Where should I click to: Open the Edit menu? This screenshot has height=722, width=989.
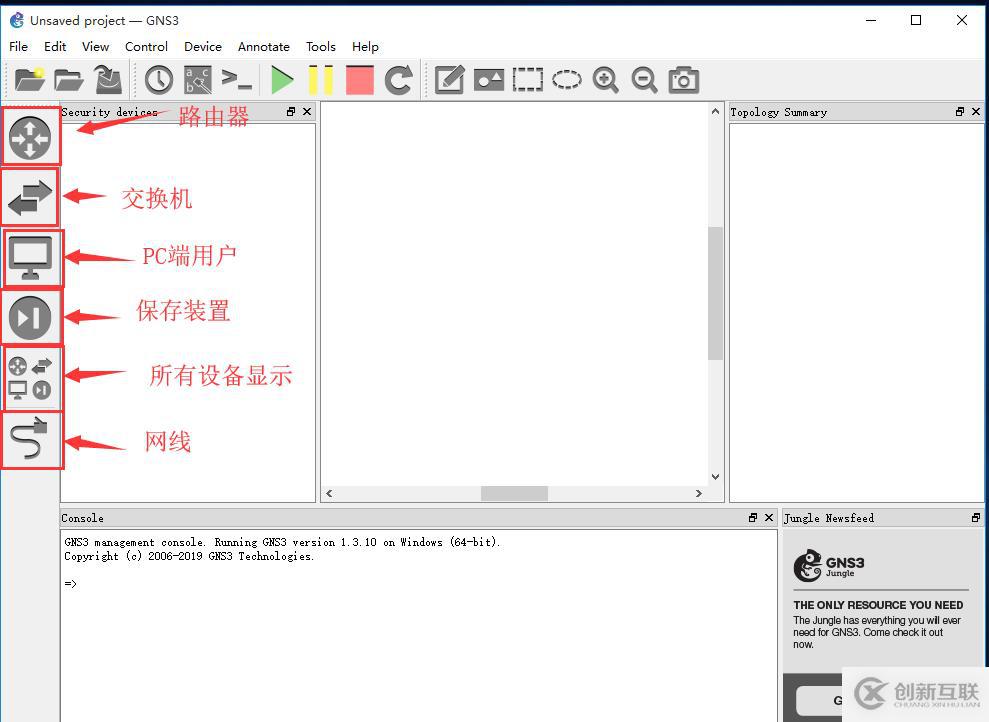(x=55, y=47)
